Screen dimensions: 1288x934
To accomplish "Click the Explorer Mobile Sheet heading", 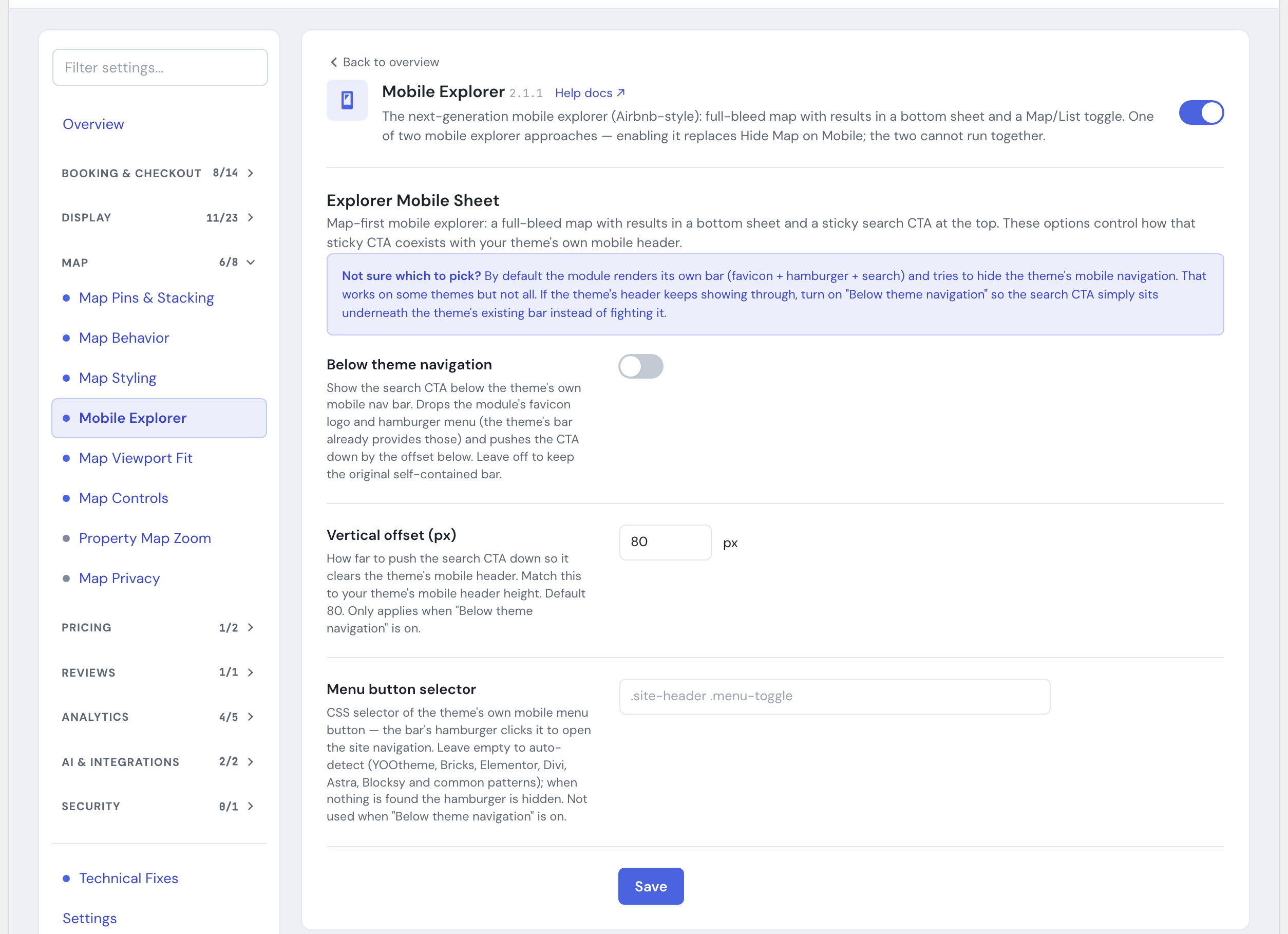I will click(x=413, y=200).
